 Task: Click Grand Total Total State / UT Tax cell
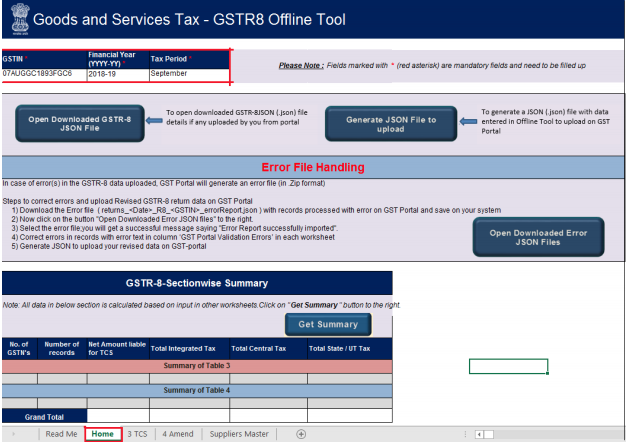click(x=350, y=416)
